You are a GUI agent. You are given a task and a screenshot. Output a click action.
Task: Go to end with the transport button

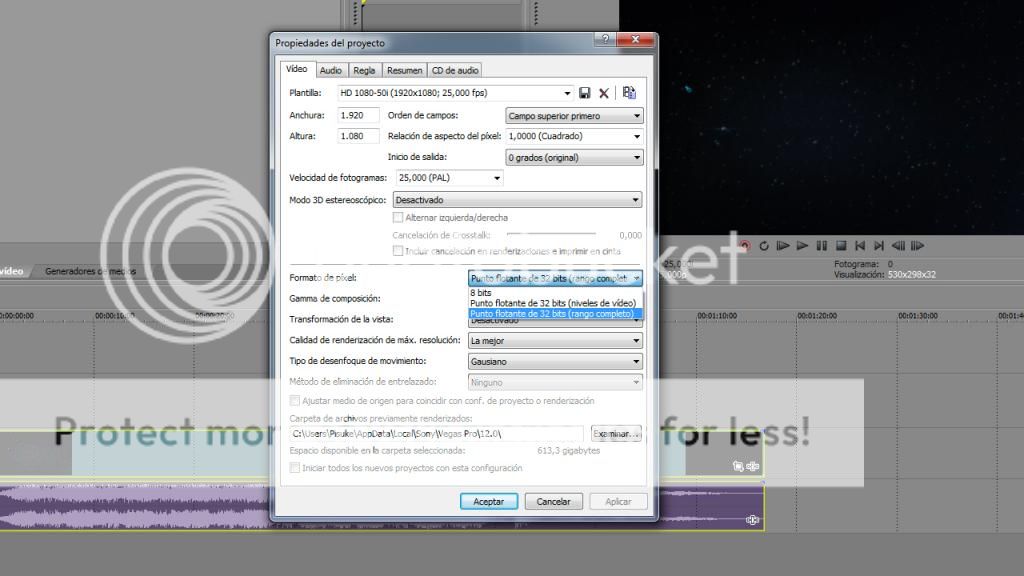[879, 246]
